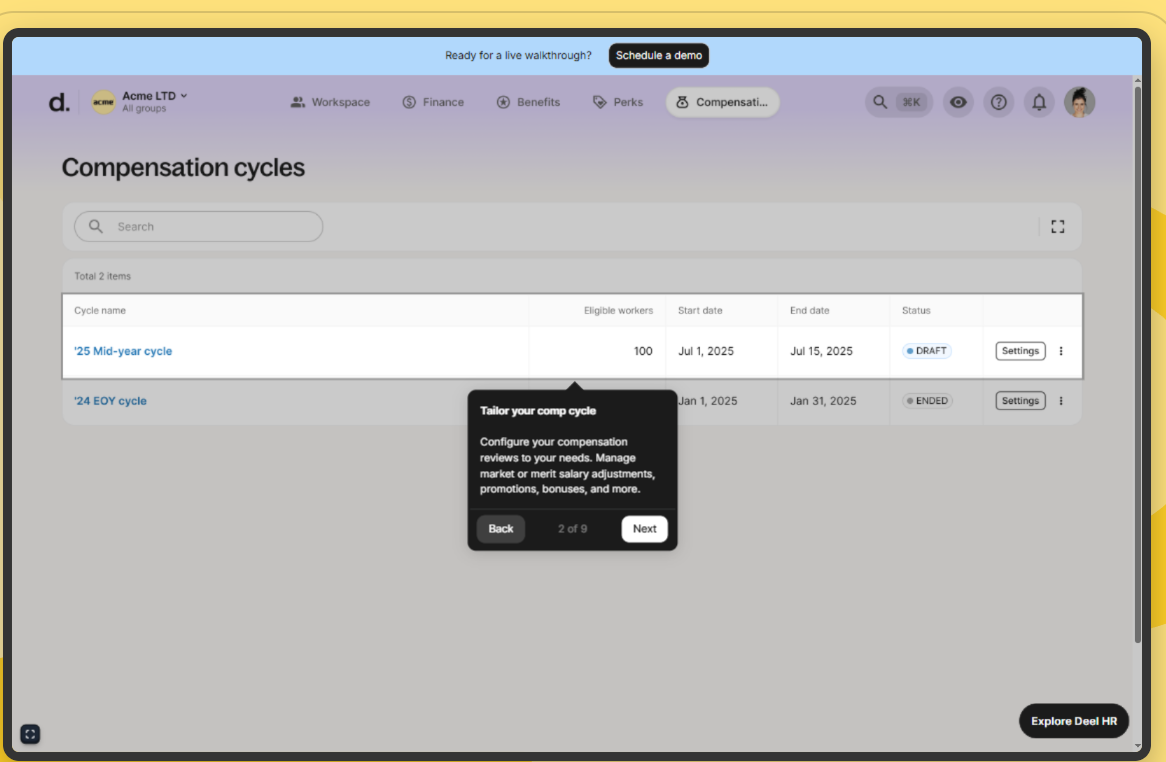The image size is (1166, 762).
Task: Click the bottom-left fullscreen corner icon
Action: 30,734
